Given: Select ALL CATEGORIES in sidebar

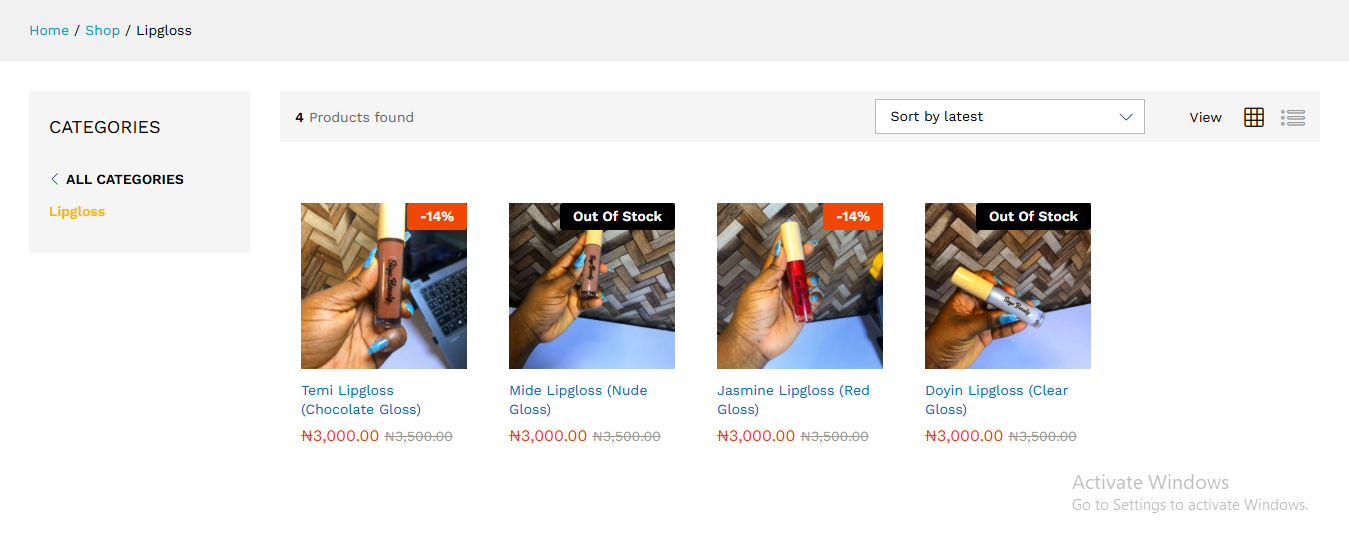Looking at the screenshot, I should point(125,179).
